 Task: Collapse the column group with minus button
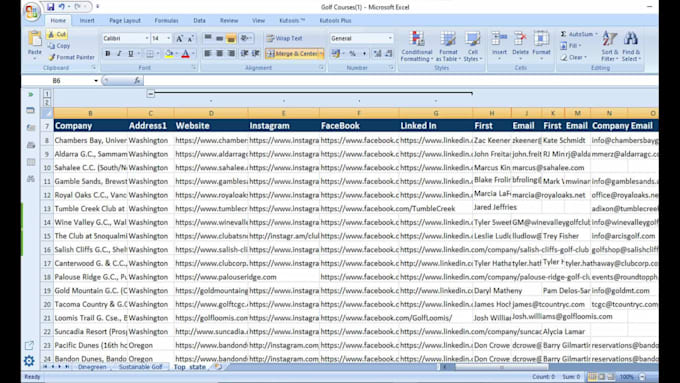tap(150, 93)
